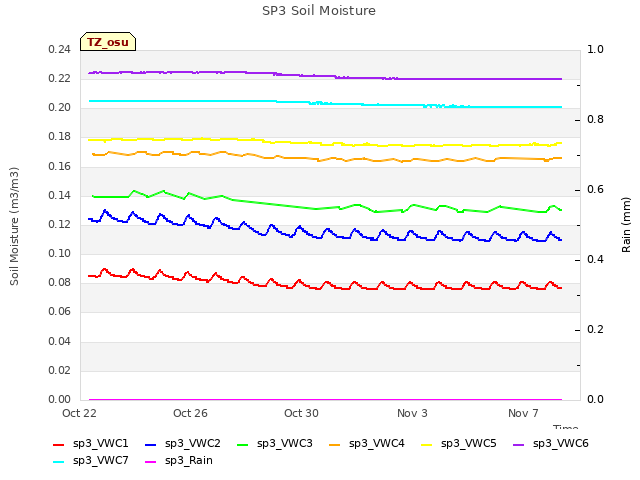Image resolution: width=640 pixels, height=480 pixels.
Task: Click the Oct 26 x-axis tick label
Action: click(x=190, y=413)
